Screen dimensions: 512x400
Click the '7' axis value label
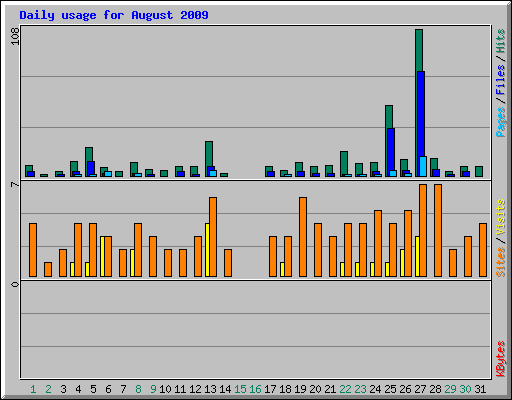click(x=15, y=184)
